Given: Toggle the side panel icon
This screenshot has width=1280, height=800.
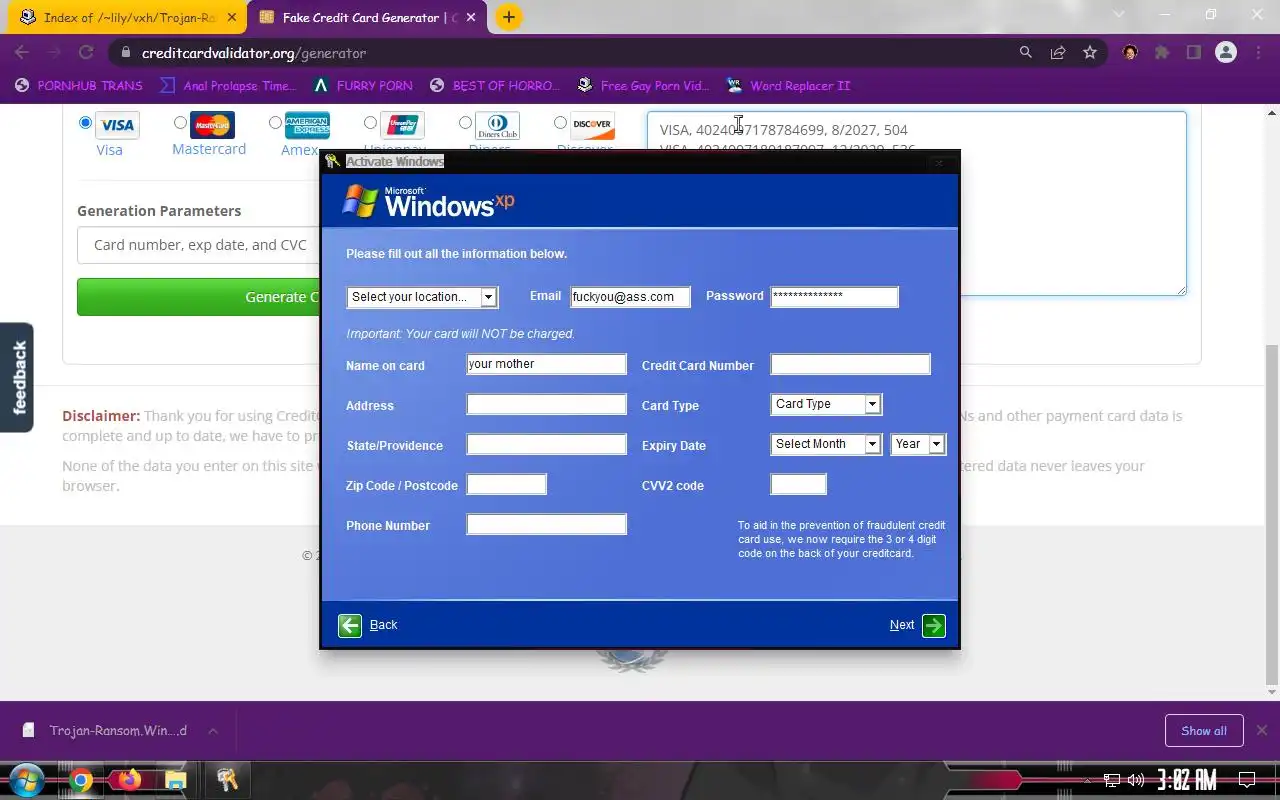Looking at the screenshot, I should 1194,52.
